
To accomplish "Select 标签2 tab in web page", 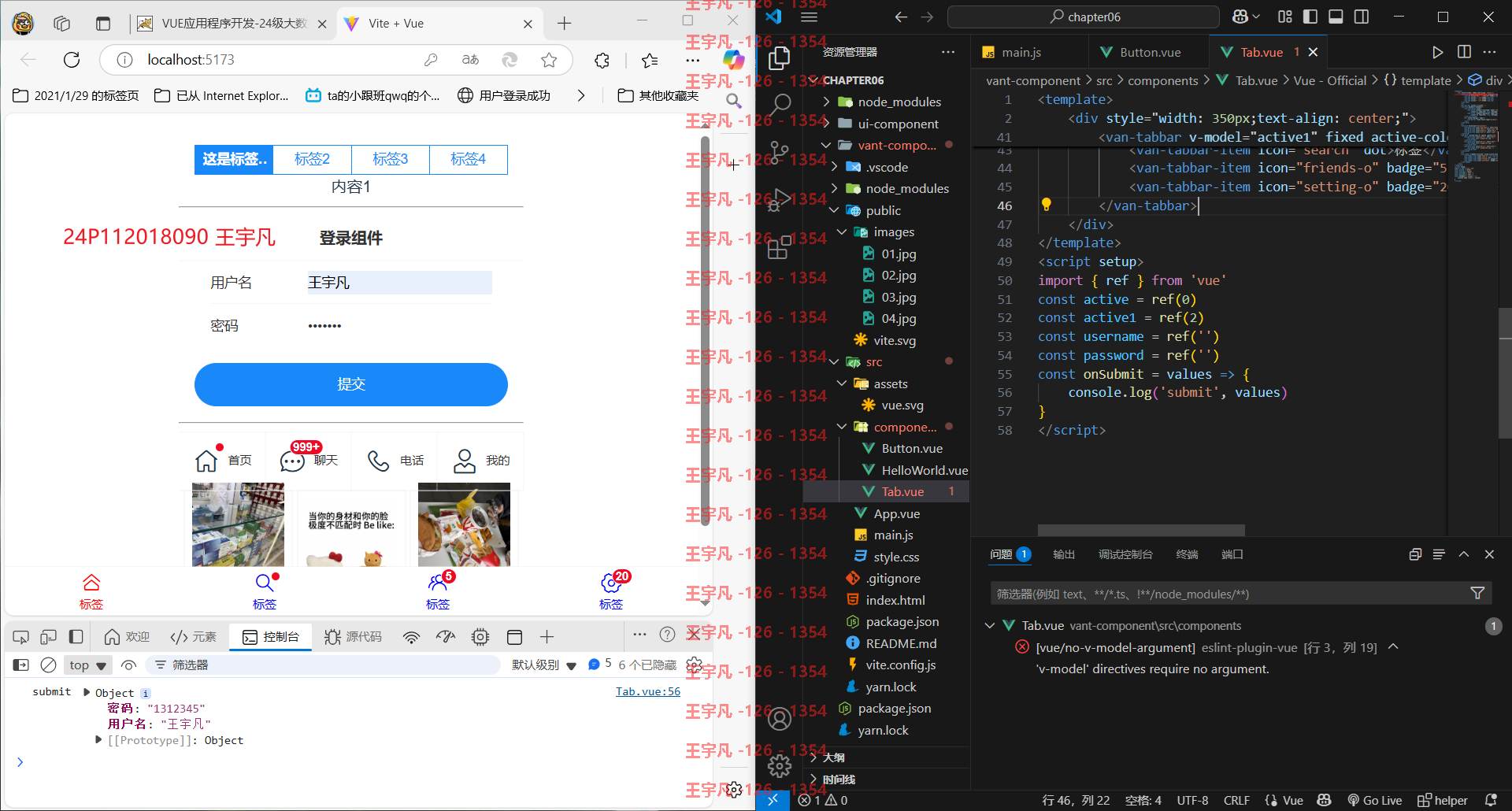I will click(312, 159).
